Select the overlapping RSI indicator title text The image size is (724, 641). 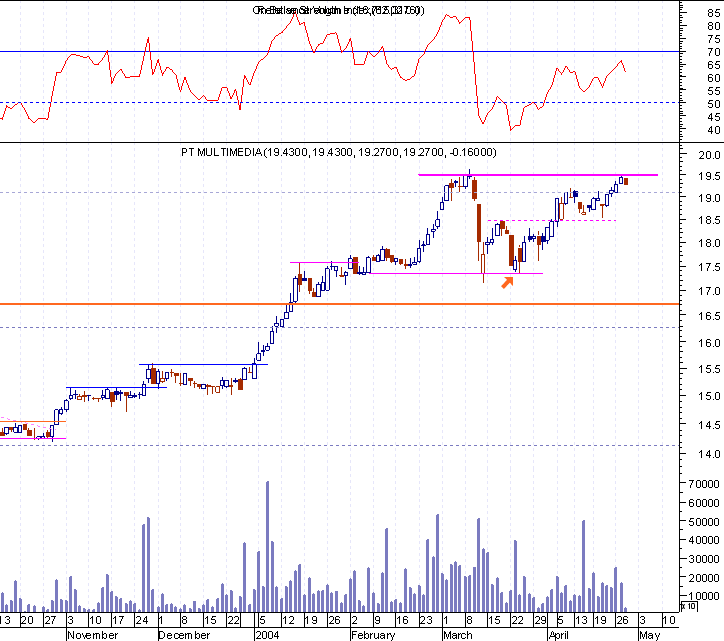click(x=338, y=10)
